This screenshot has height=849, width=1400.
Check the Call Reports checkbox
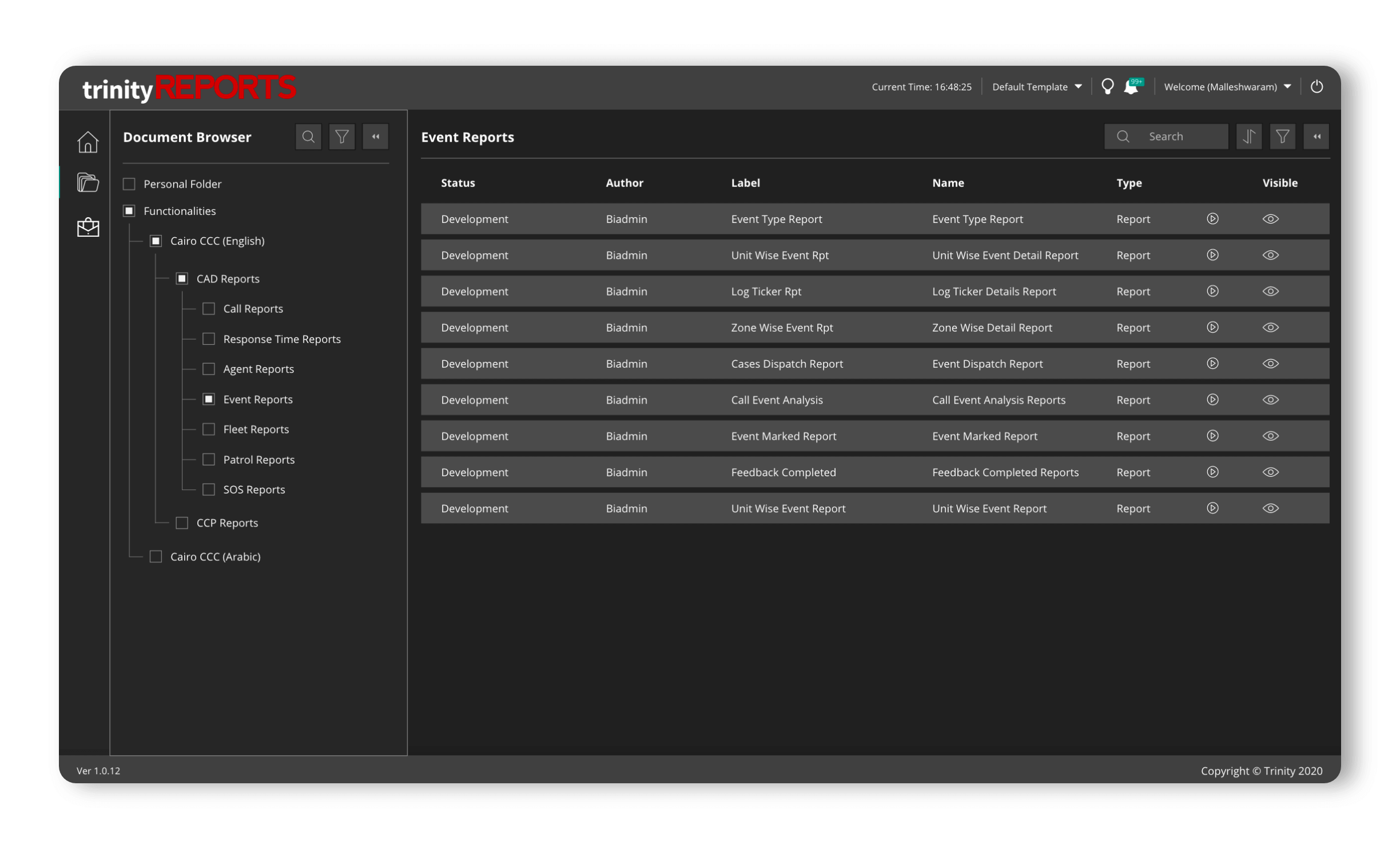[x=209, y=309]
